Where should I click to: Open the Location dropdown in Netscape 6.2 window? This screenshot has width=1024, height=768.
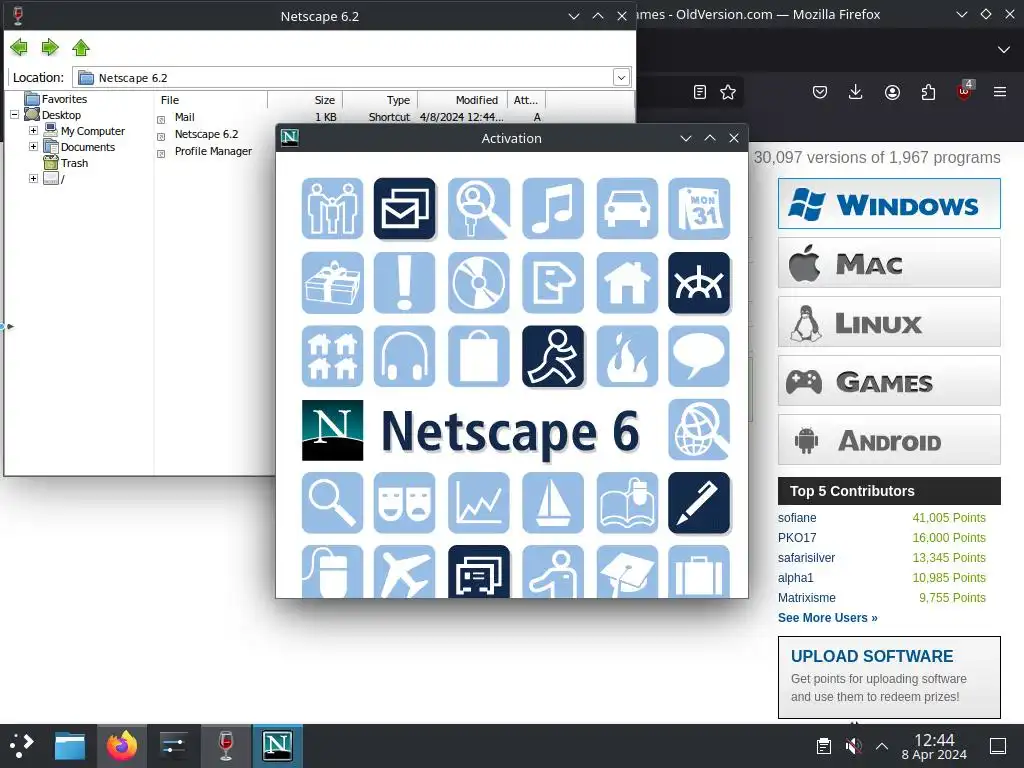pos(621,78)
